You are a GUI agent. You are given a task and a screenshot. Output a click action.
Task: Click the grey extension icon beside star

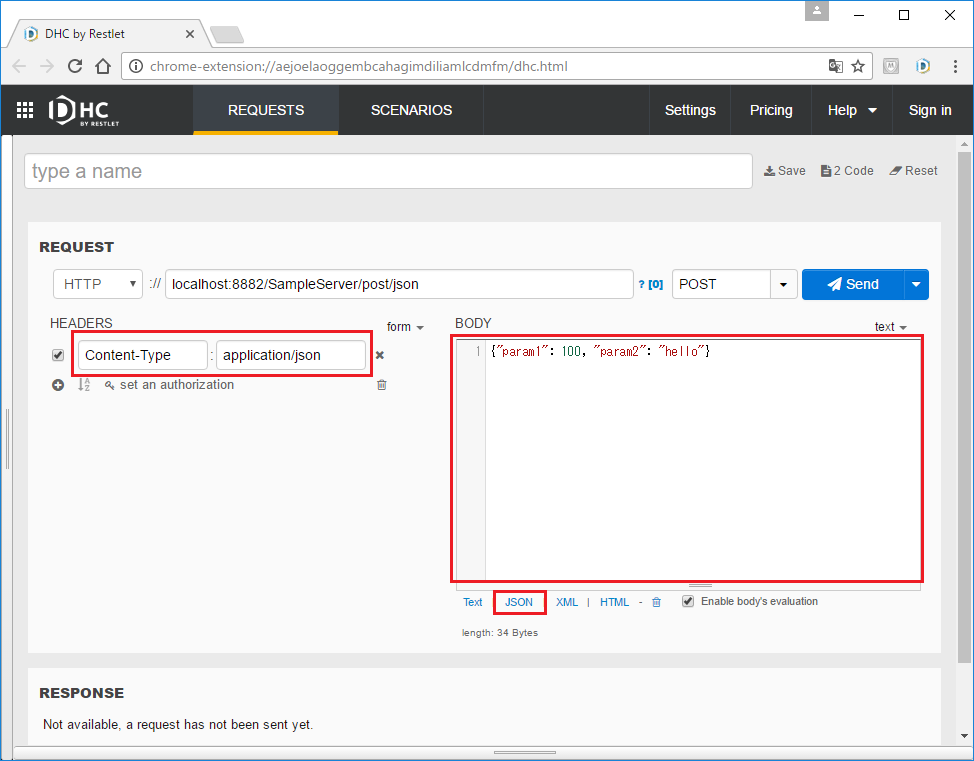point(891,66)
